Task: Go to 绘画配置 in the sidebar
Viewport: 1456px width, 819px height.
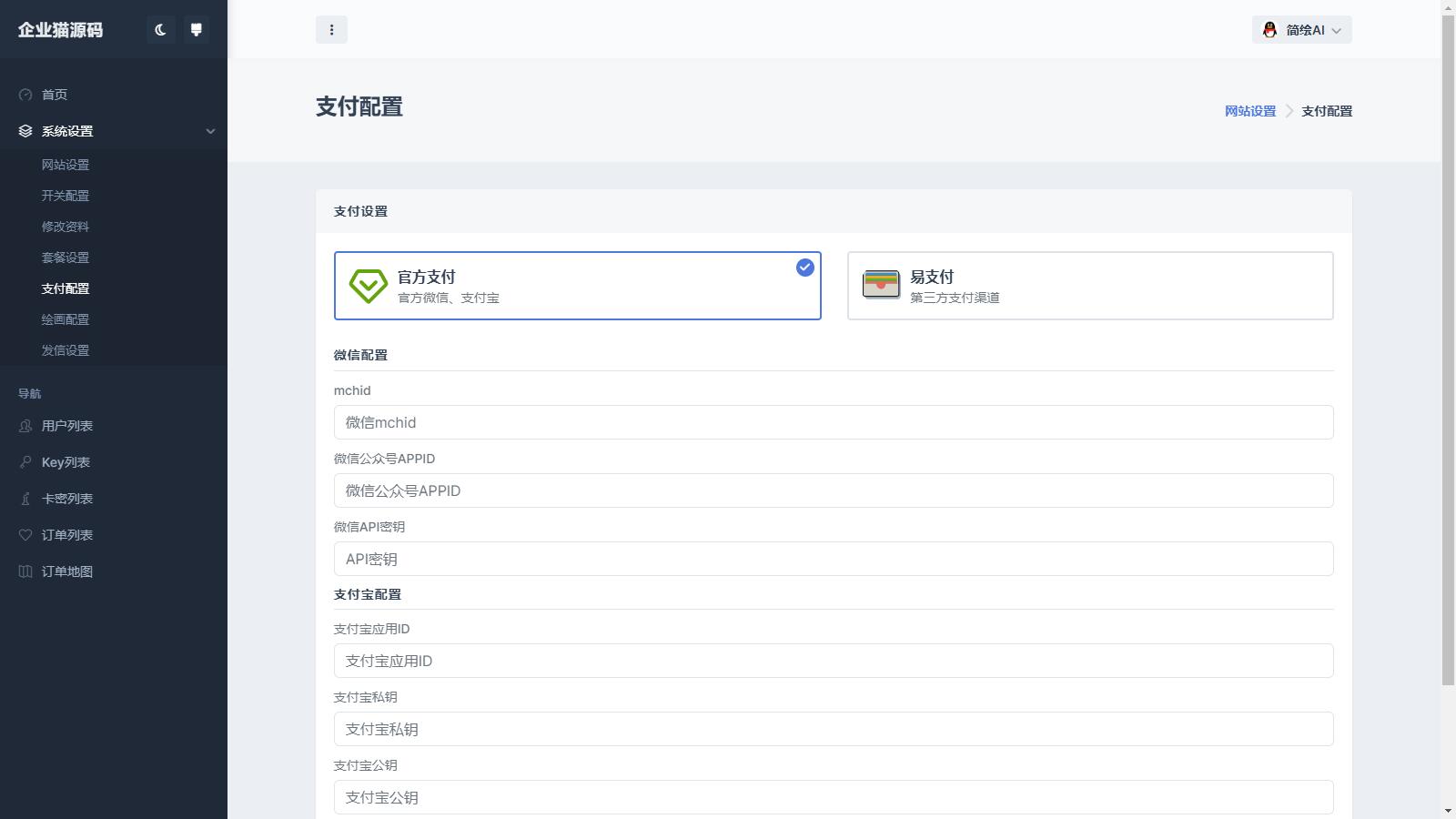Action: [66, 319]
